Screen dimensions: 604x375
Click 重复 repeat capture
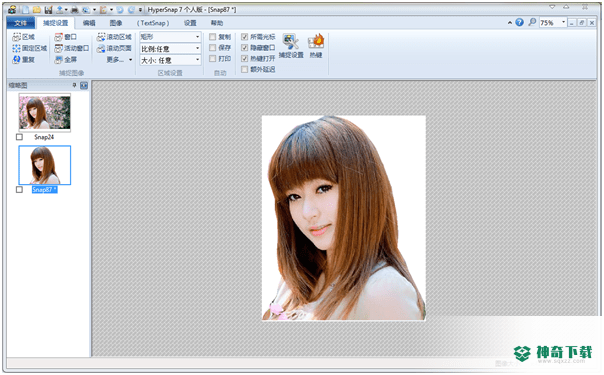[x=23, y=60]
